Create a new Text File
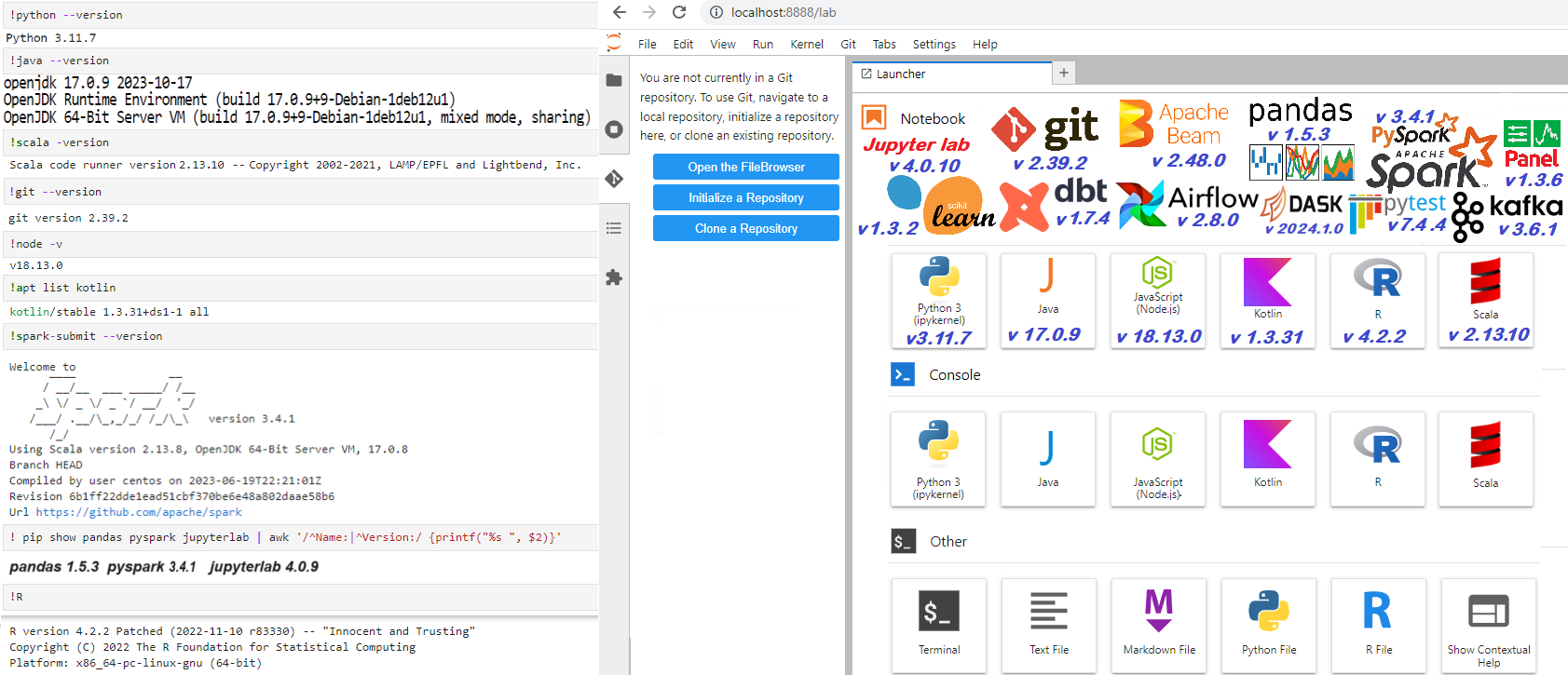This screenshot has height=675, width=1568. coord(1049,626)
